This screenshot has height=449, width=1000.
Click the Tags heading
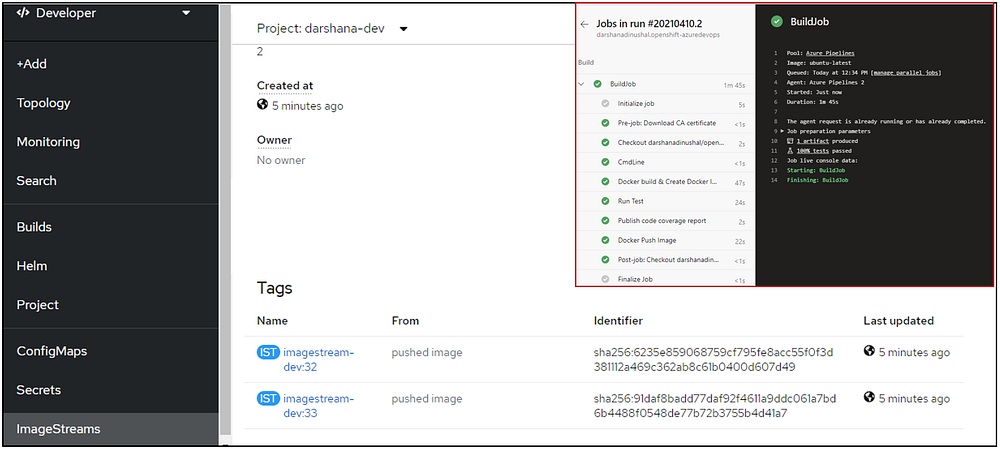click(275, 288)
